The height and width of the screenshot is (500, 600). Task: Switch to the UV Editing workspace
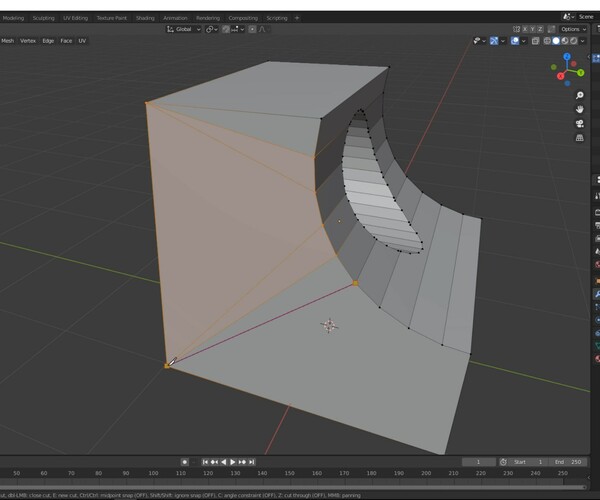pos(75,18)
